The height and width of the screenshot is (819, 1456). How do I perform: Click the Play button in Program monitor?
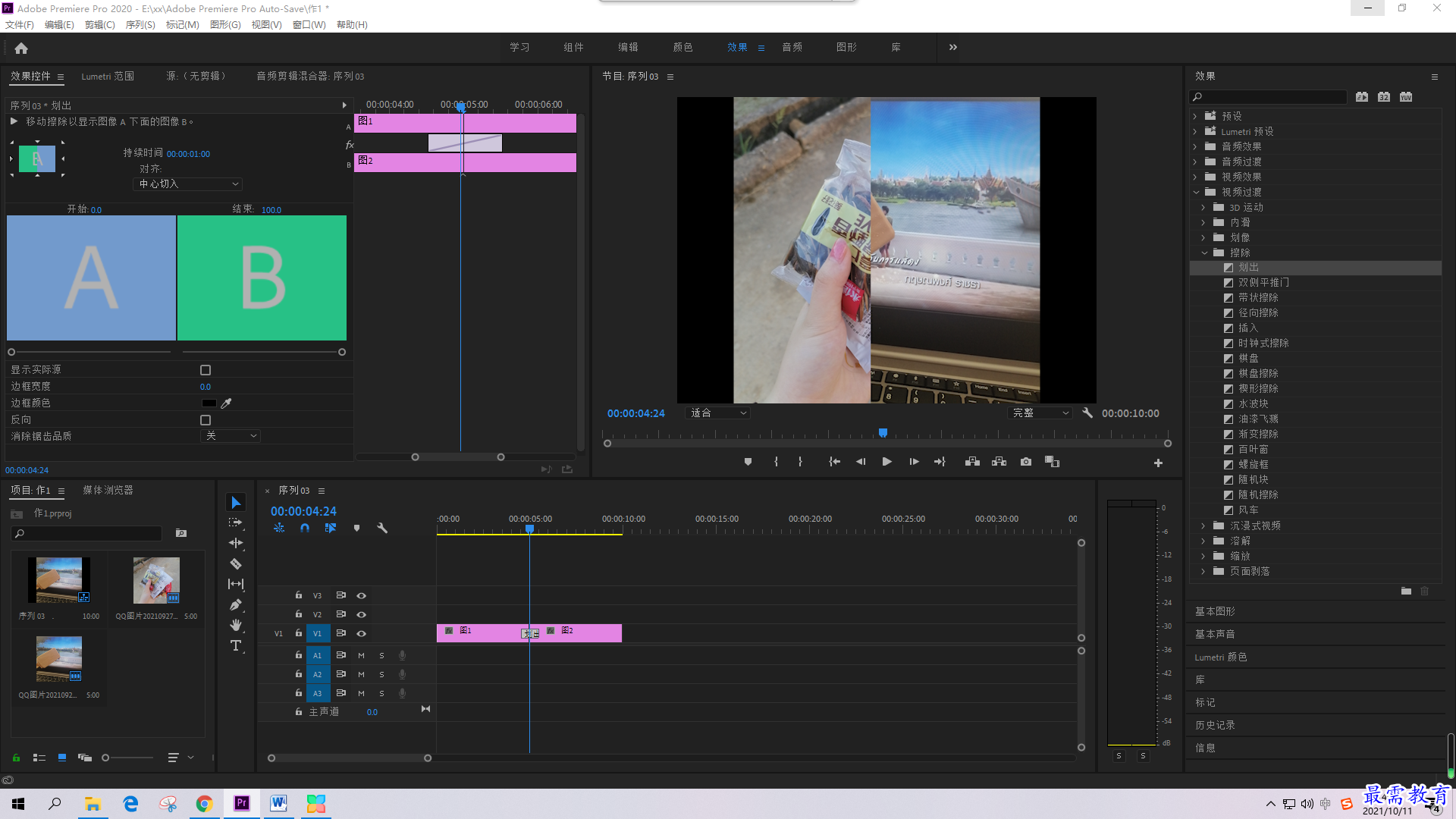coord(886,462)
